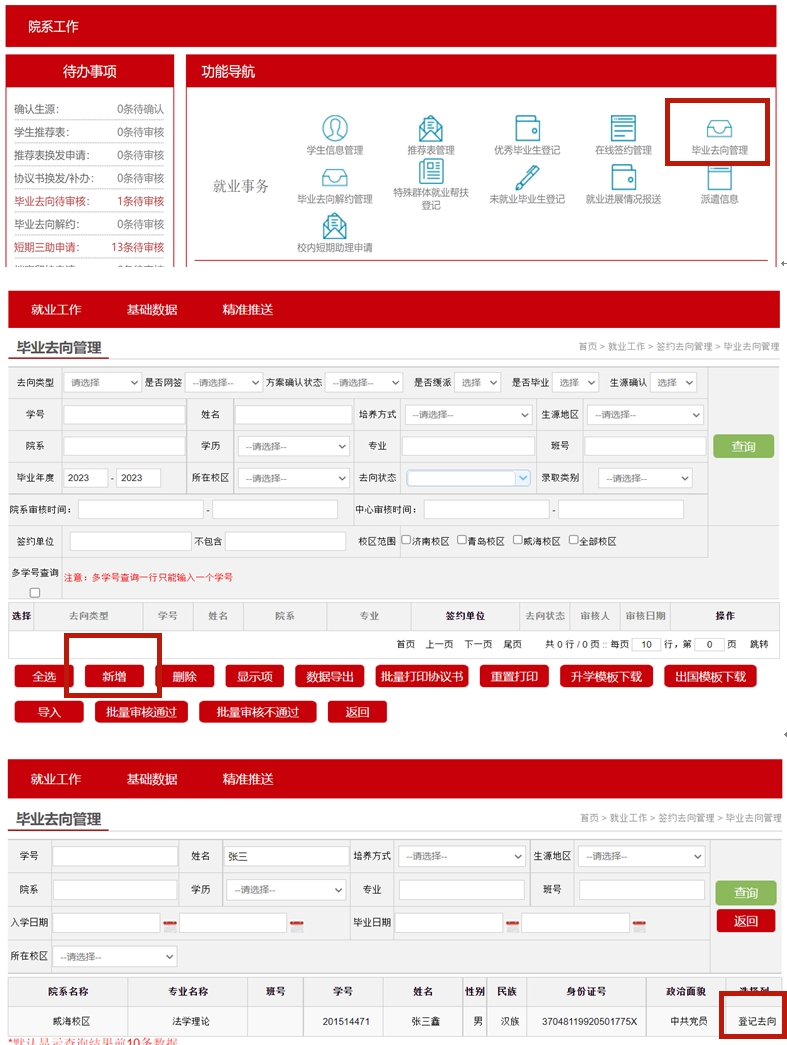
Task: Expand the 是否缓派 dropdown
Action: click(477, 383)
